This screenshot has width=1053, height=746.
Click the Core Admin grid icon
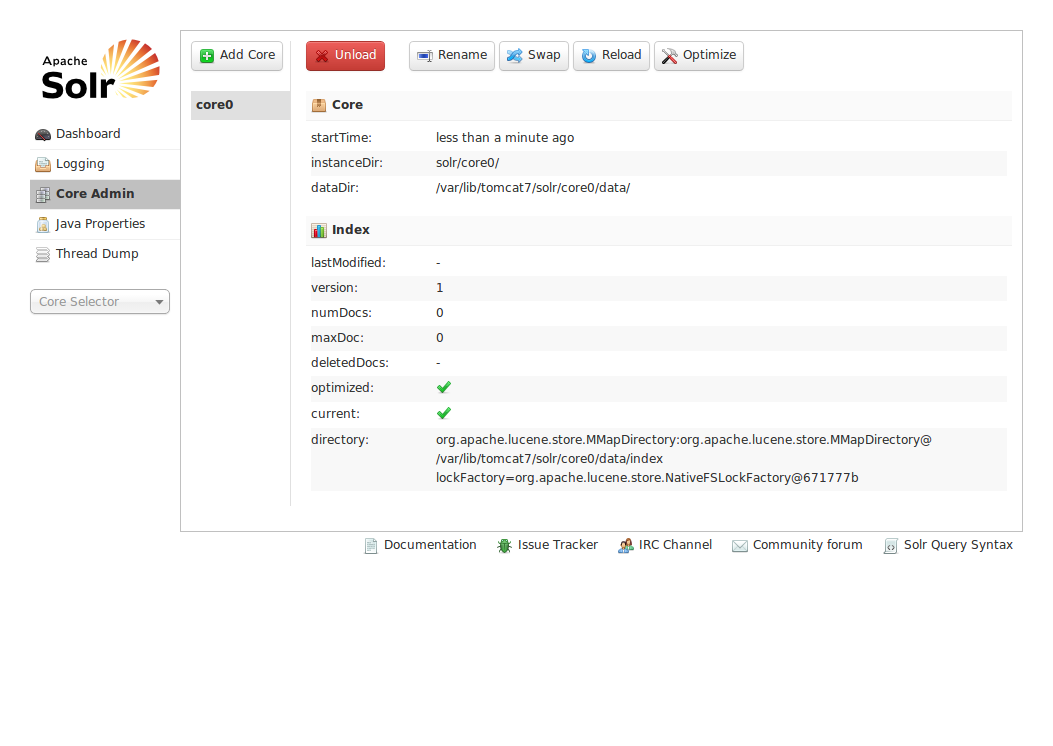[x=43, y=195]
